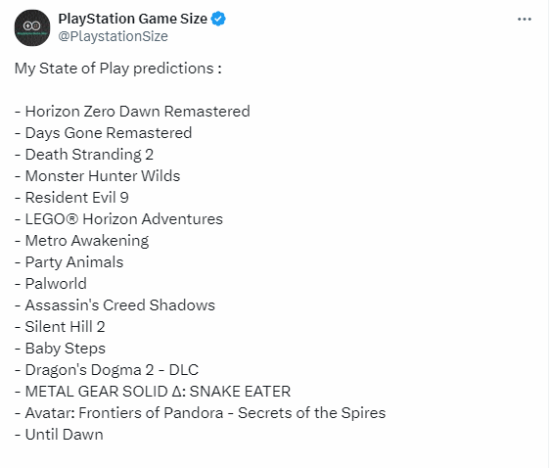
Task: Click the Party Animals entry
Action: [69, 262]
